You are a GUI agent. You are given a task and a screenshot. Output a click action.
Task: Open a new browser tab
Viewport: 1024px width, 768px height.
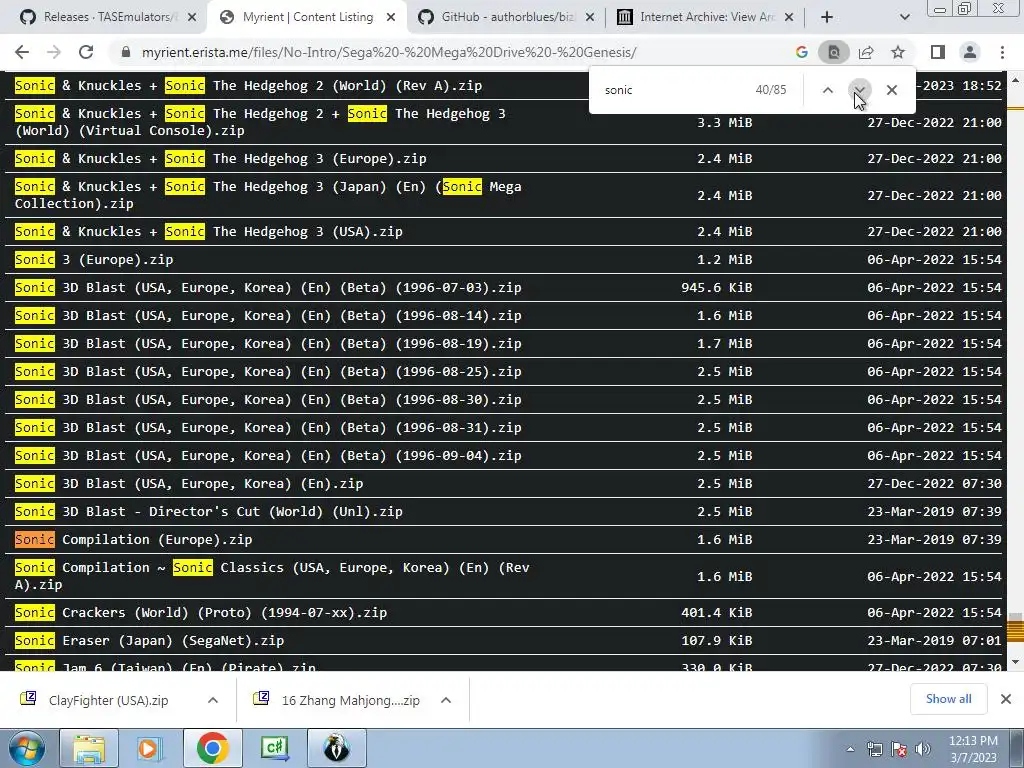click(827, 17)
